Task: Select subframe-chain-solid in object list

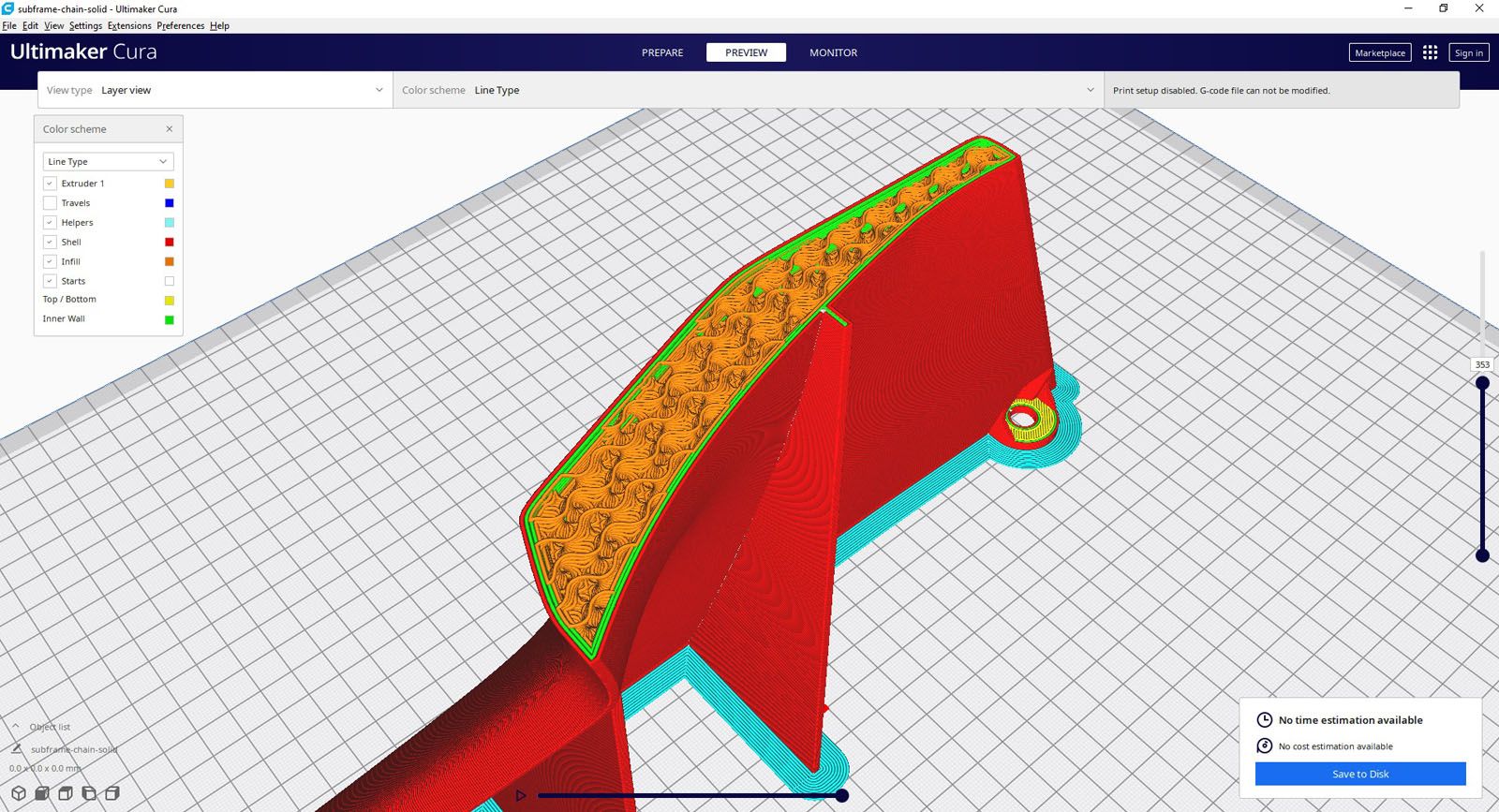Action: click(74, 749)
